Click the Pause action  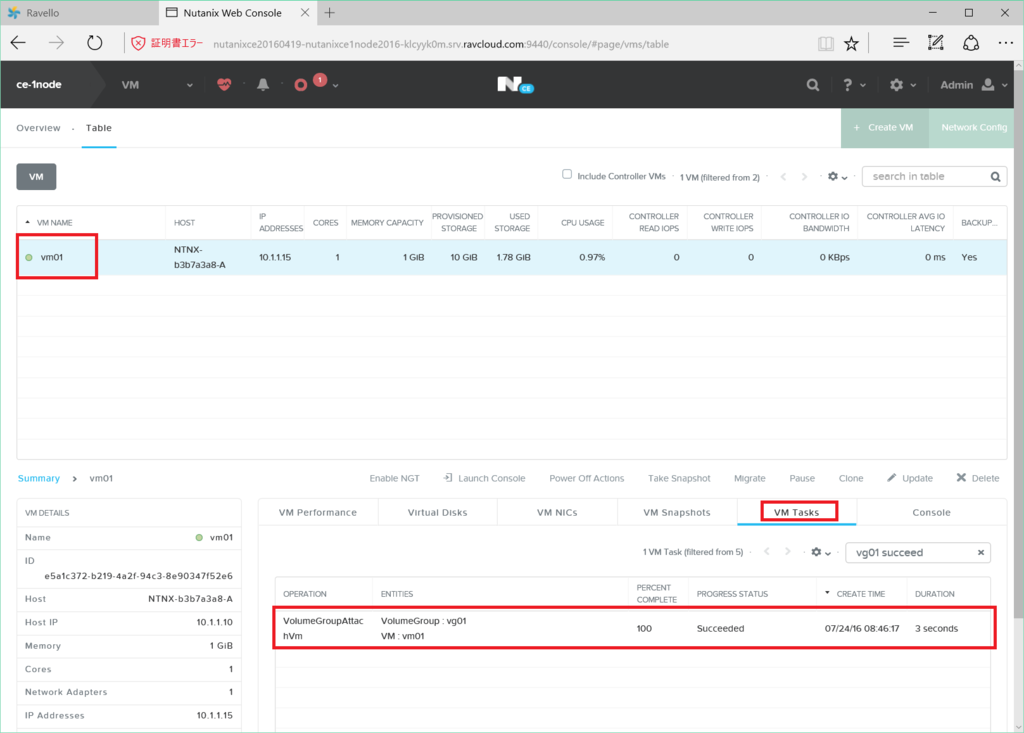point(802,478)
